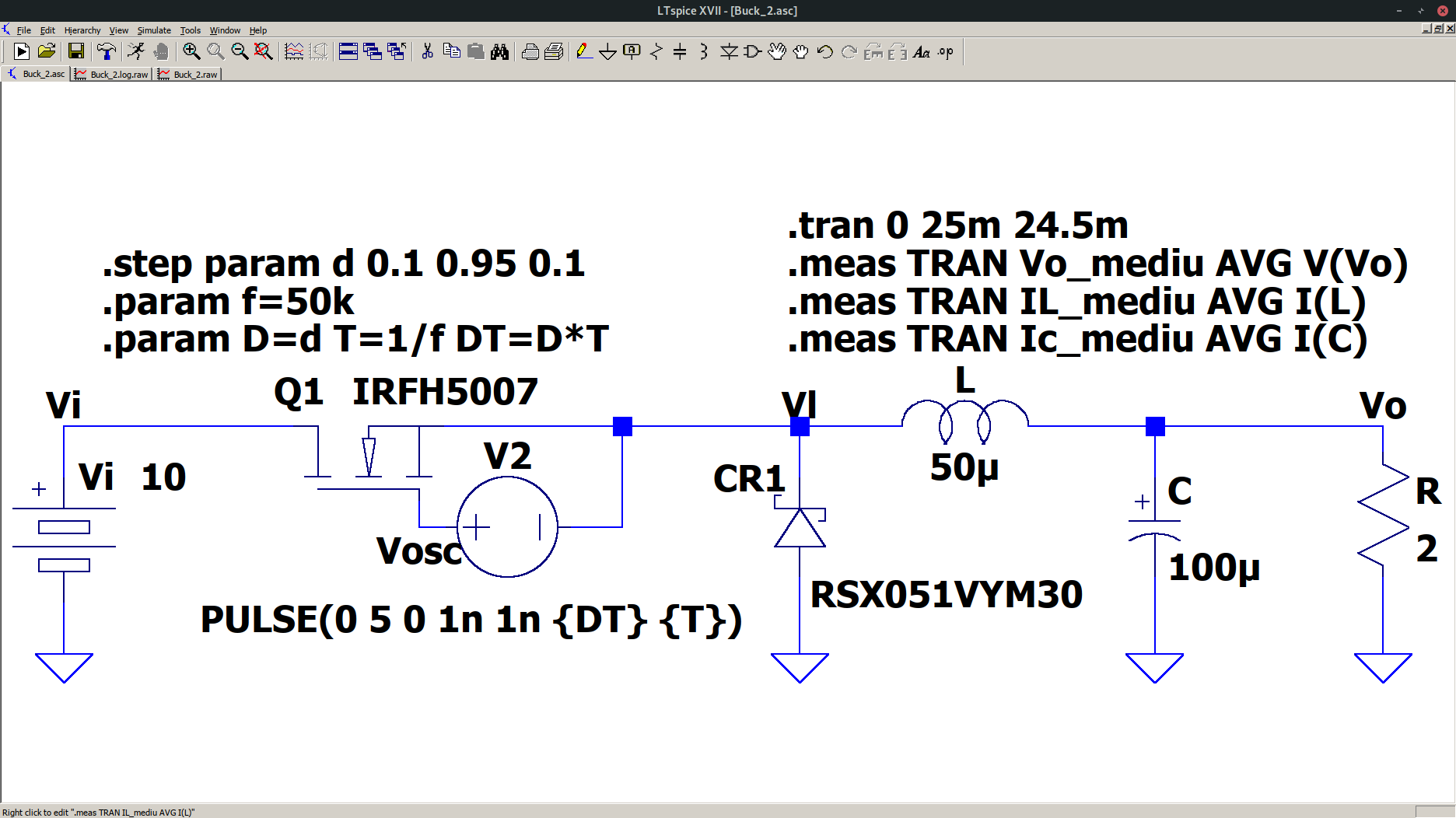Place a Ground symbol
This screenshot has height=818, width=1456.
pos(608,51)
